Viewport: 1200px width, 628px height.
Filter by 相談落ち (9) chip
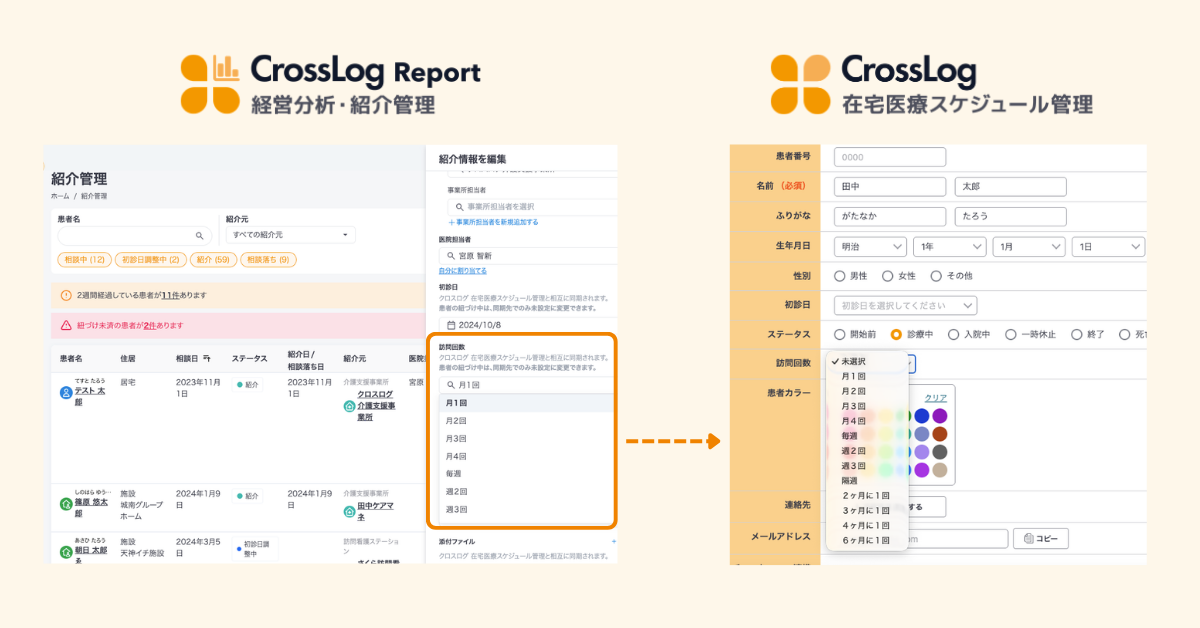click(269, 260)
